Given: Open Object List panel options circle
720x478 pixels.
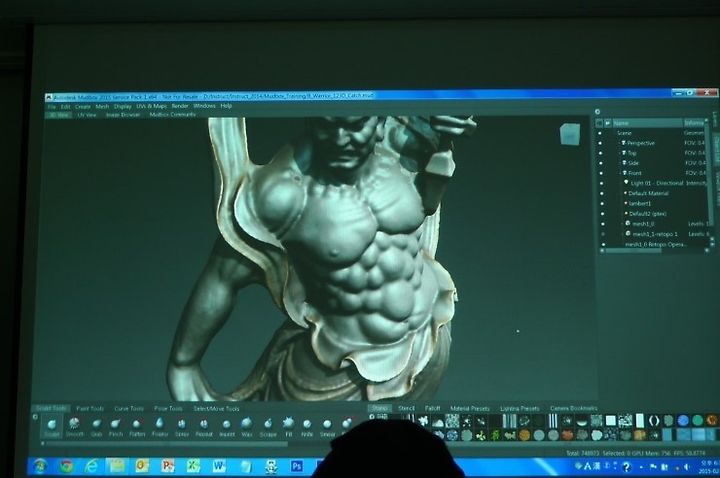Looking at the screenshot, I should coord(597,112).
